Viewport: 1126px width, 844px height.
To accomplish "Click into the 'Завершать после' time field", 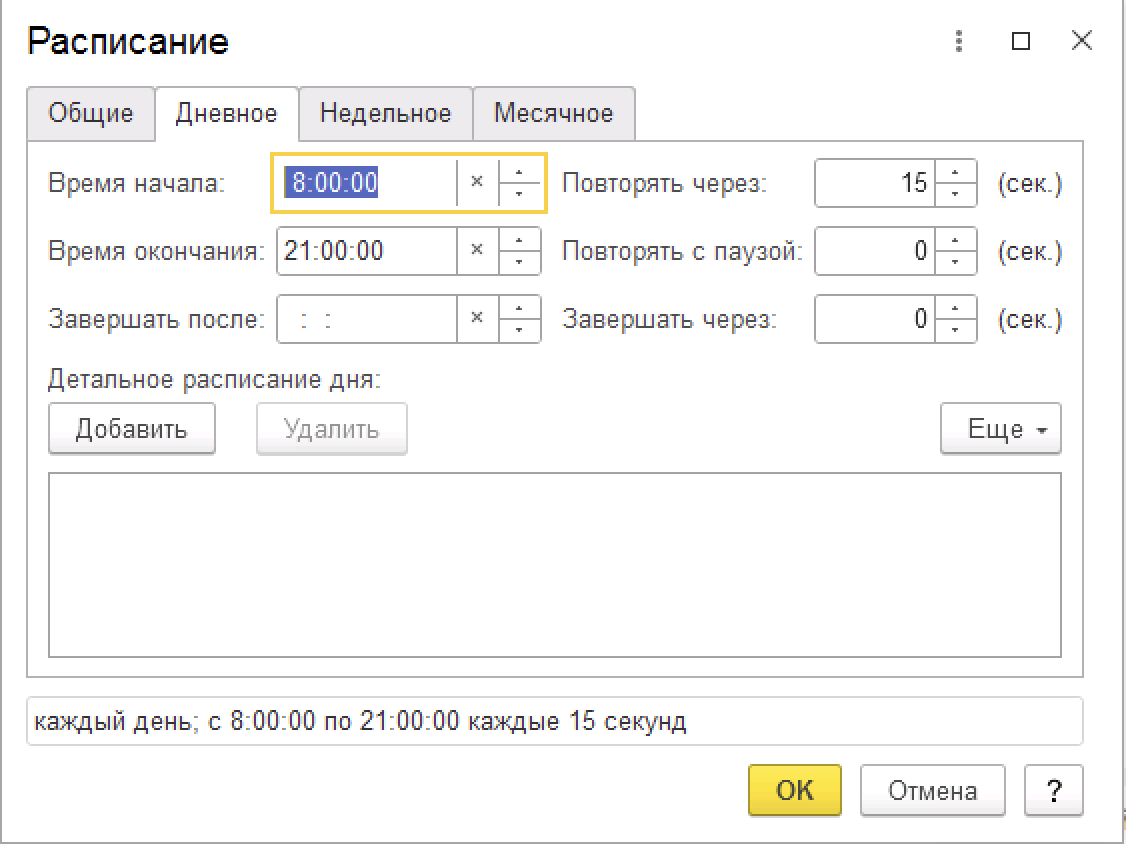I will tap(366, 319).
